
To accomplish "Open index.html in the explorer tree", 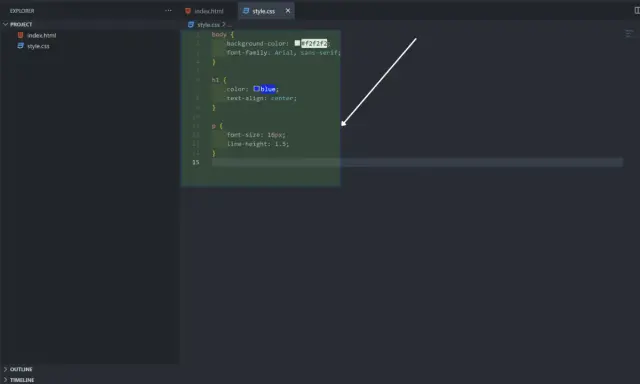I will (41, 36).
